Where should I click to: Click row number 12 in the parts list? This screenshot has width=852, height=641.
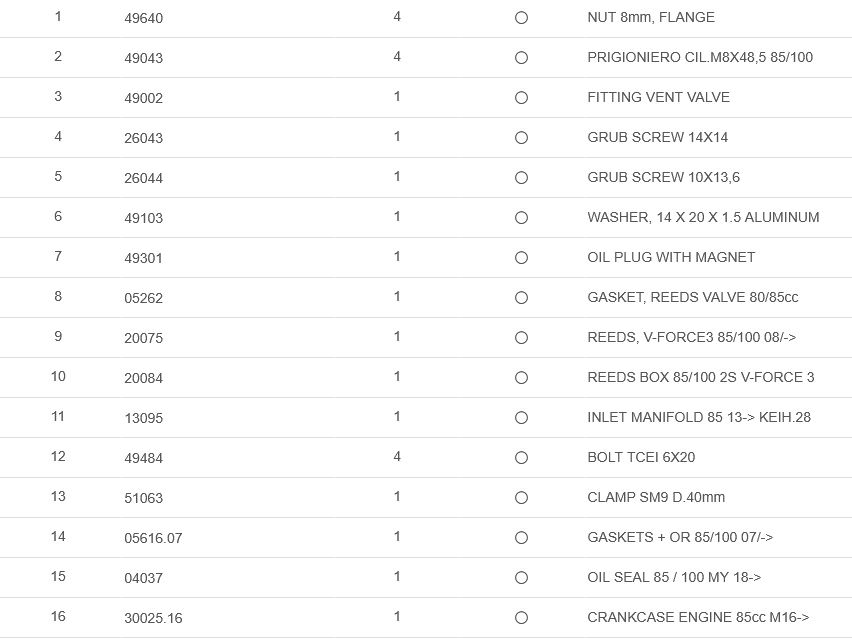click(58, 456)
